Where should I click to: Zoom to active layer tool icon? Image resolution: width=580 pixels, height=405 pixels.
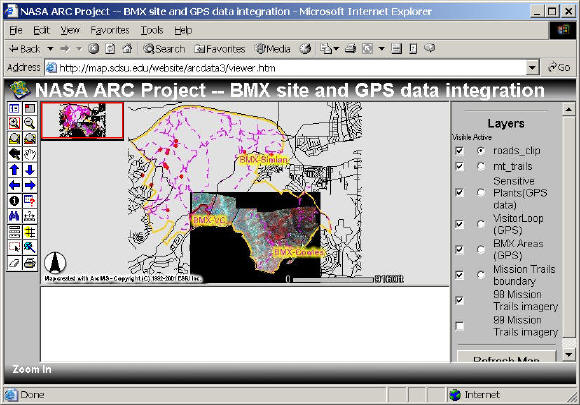point(30,139)
